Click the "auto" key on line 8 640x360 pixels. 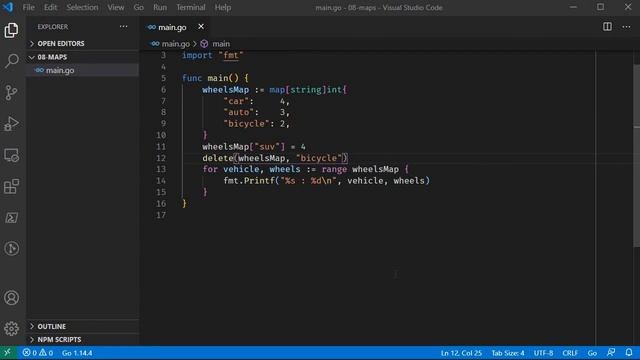[x=238, y=112]
